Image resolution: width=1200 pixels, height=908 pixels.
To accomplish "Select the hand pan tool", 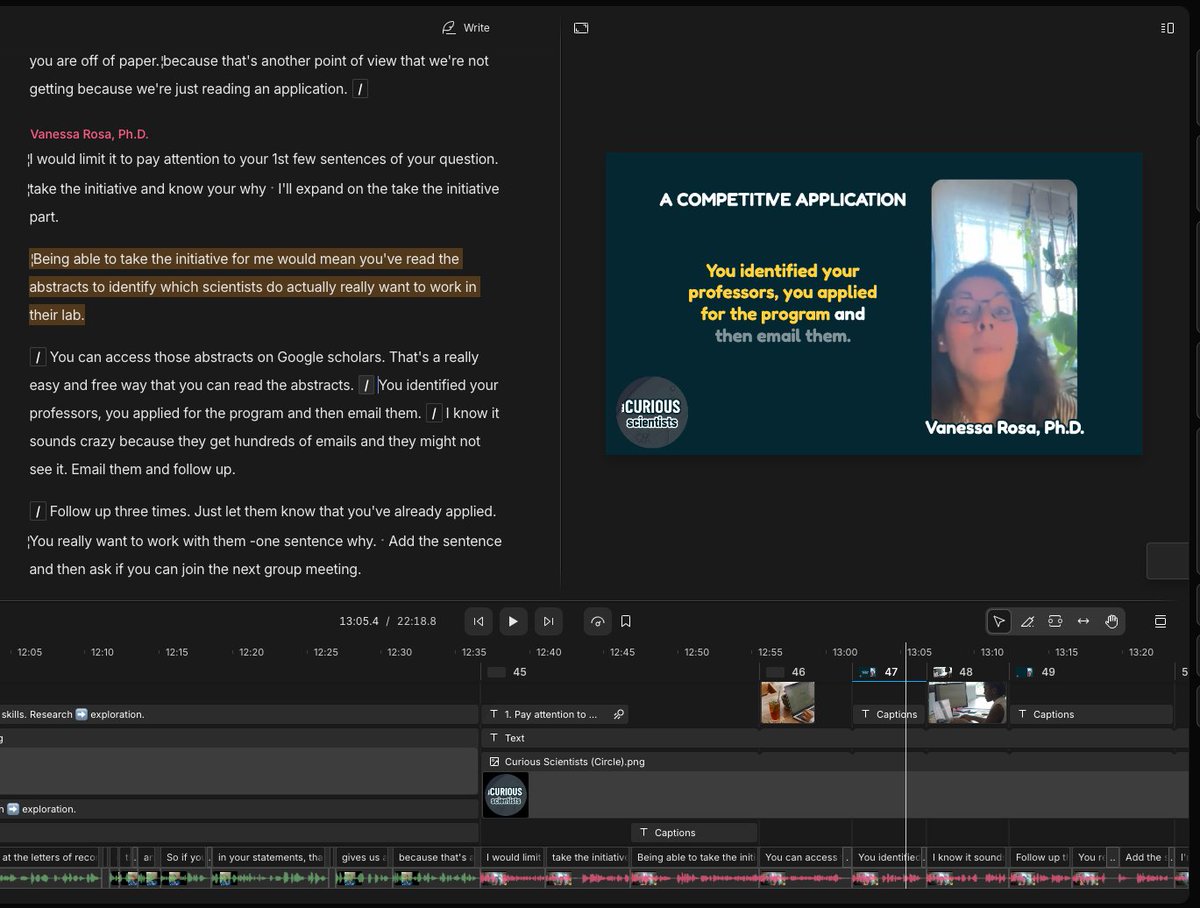I will tap(1111, 621).
